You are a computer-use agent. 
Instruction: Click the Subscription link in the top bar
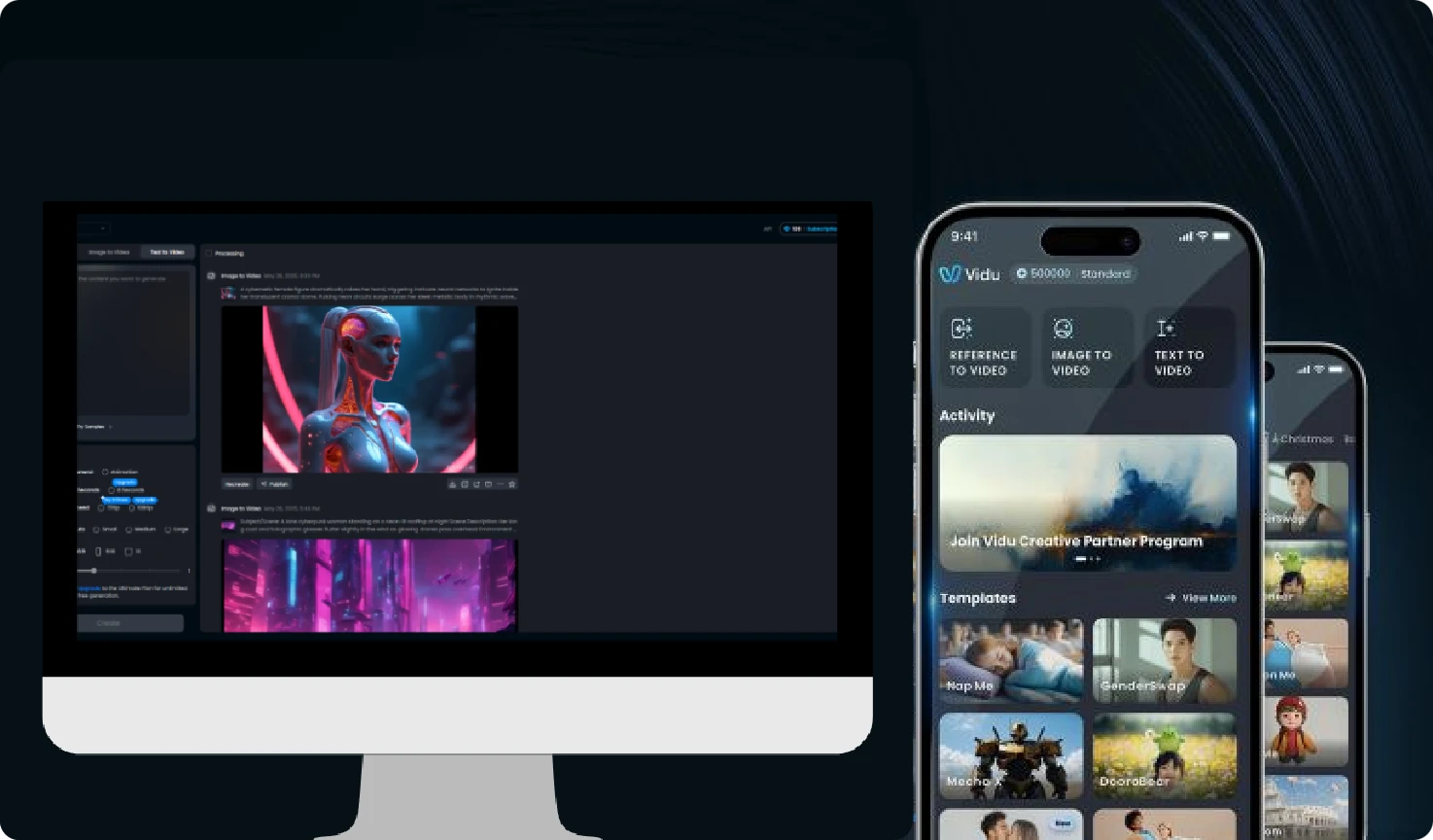(x=821, y=229)
